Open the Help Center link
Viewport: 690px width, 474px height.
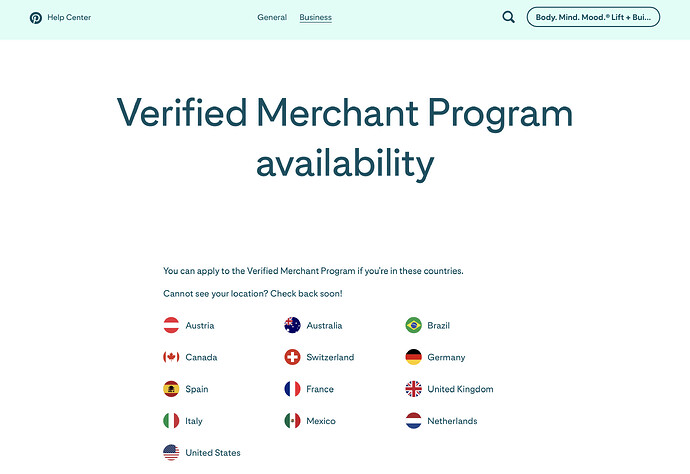[x=69, y=17]
